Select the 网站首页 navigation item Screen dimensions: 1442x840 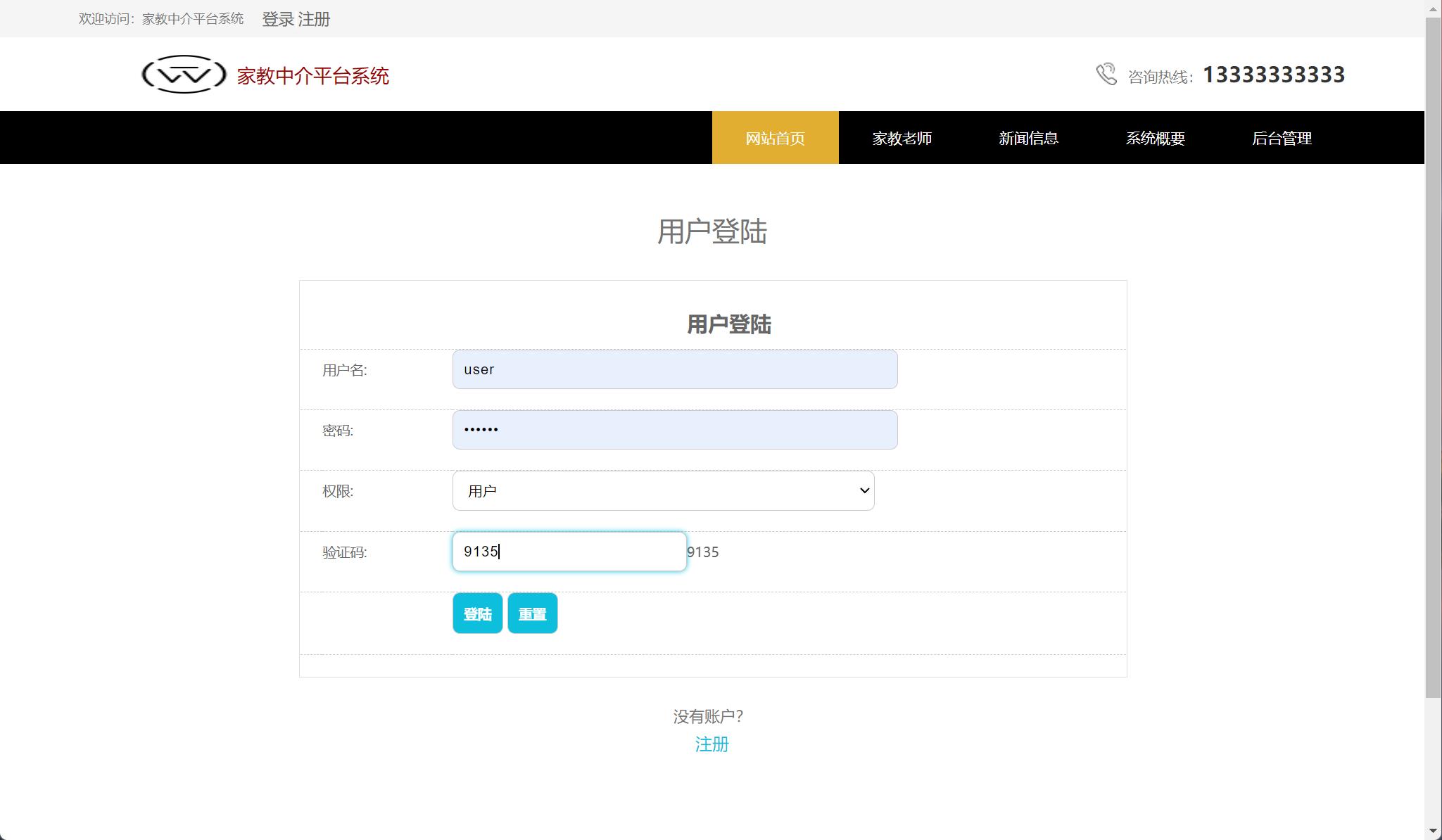[775, 137]
